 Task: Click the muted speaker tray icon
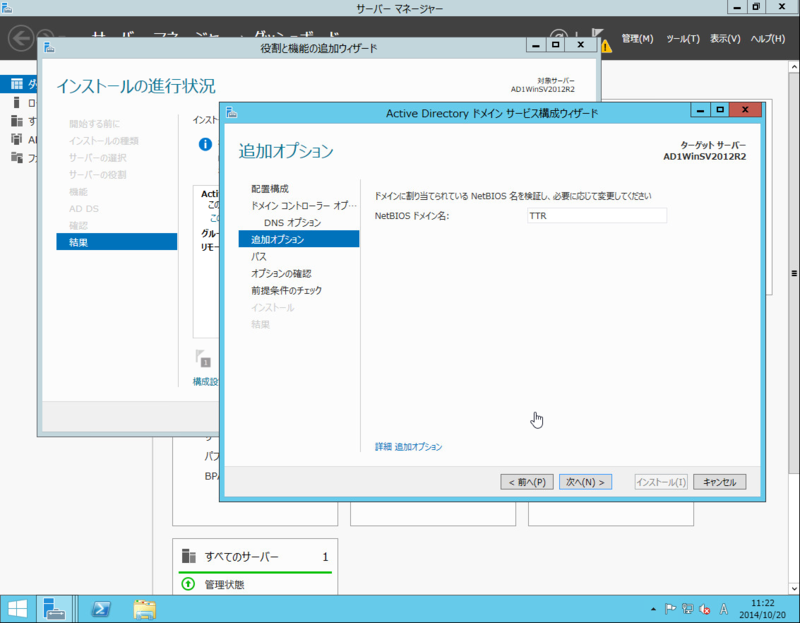point(705,609)
